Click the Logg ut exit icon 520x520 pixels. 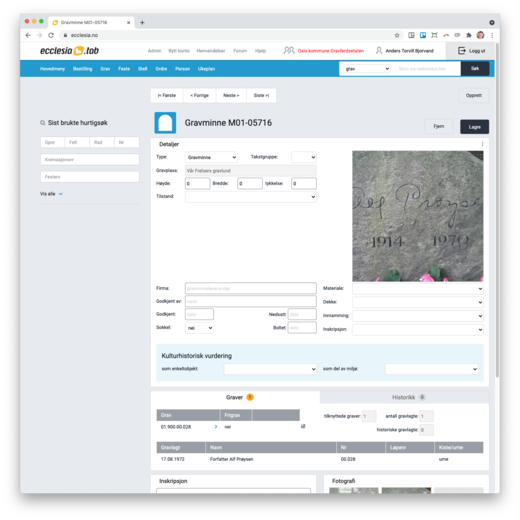462,51
